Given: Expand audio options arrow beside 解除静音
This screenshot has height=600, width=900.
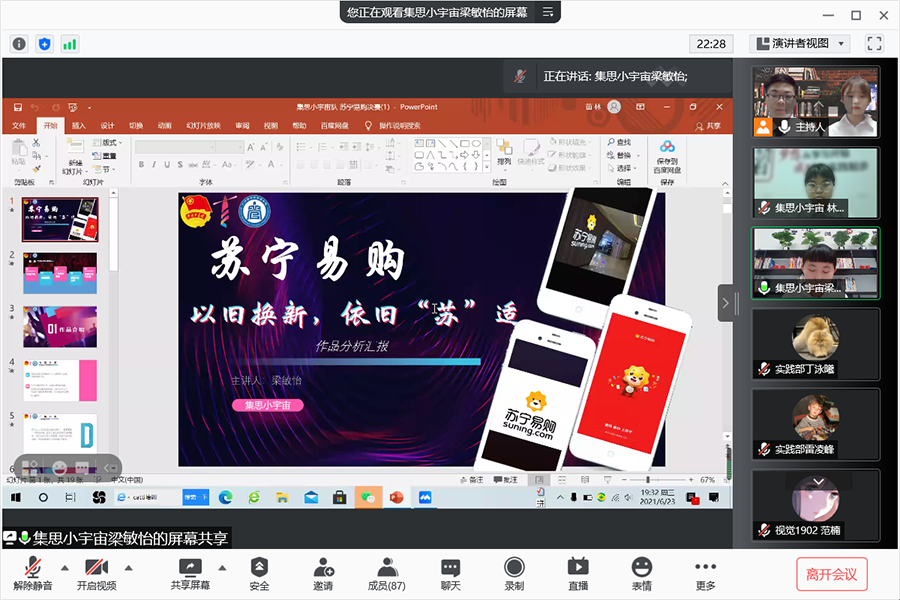Looking at the screenshot, I should (65, 567).
